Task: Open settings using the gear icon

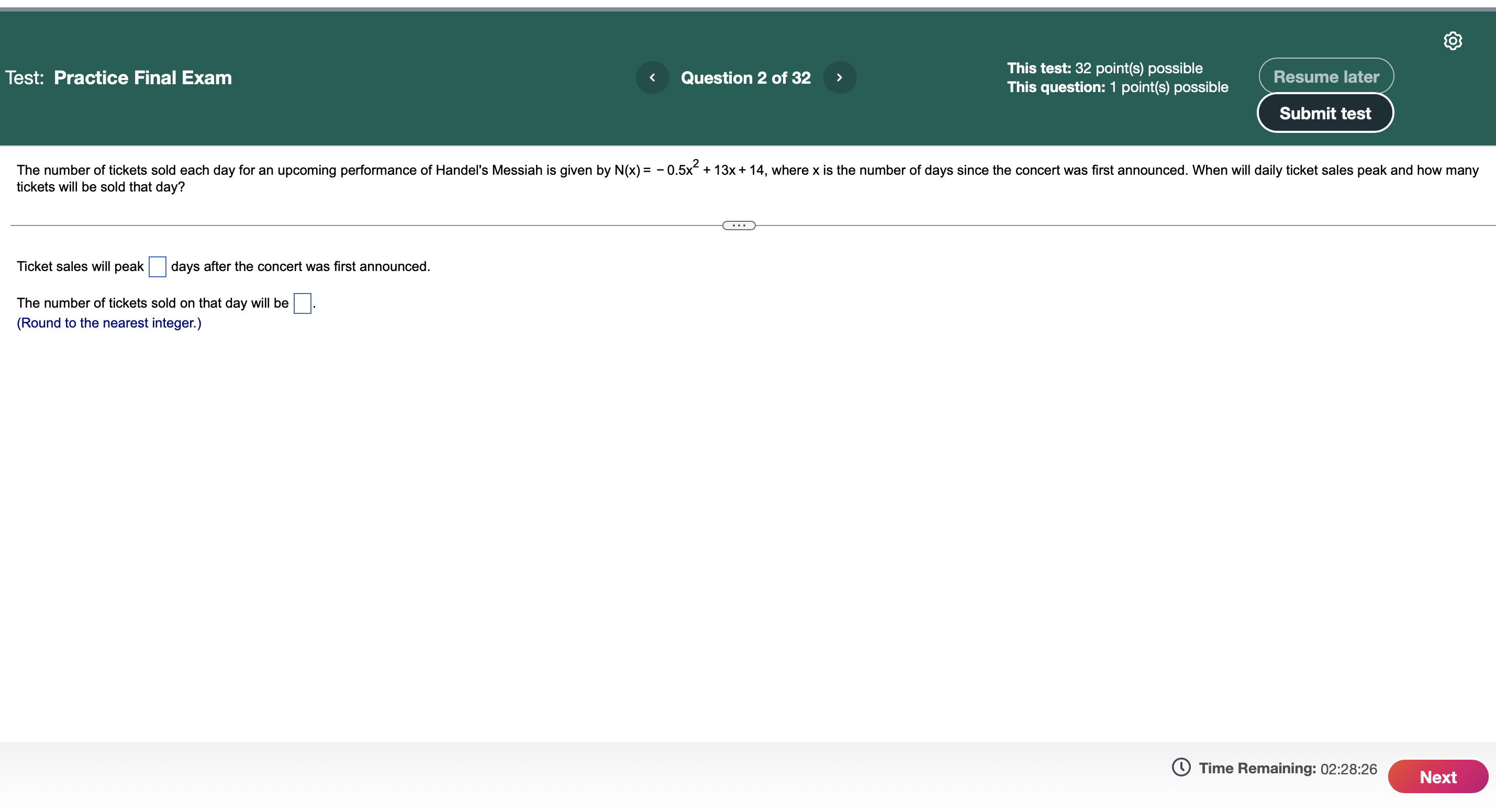Action: [1453, 40]
